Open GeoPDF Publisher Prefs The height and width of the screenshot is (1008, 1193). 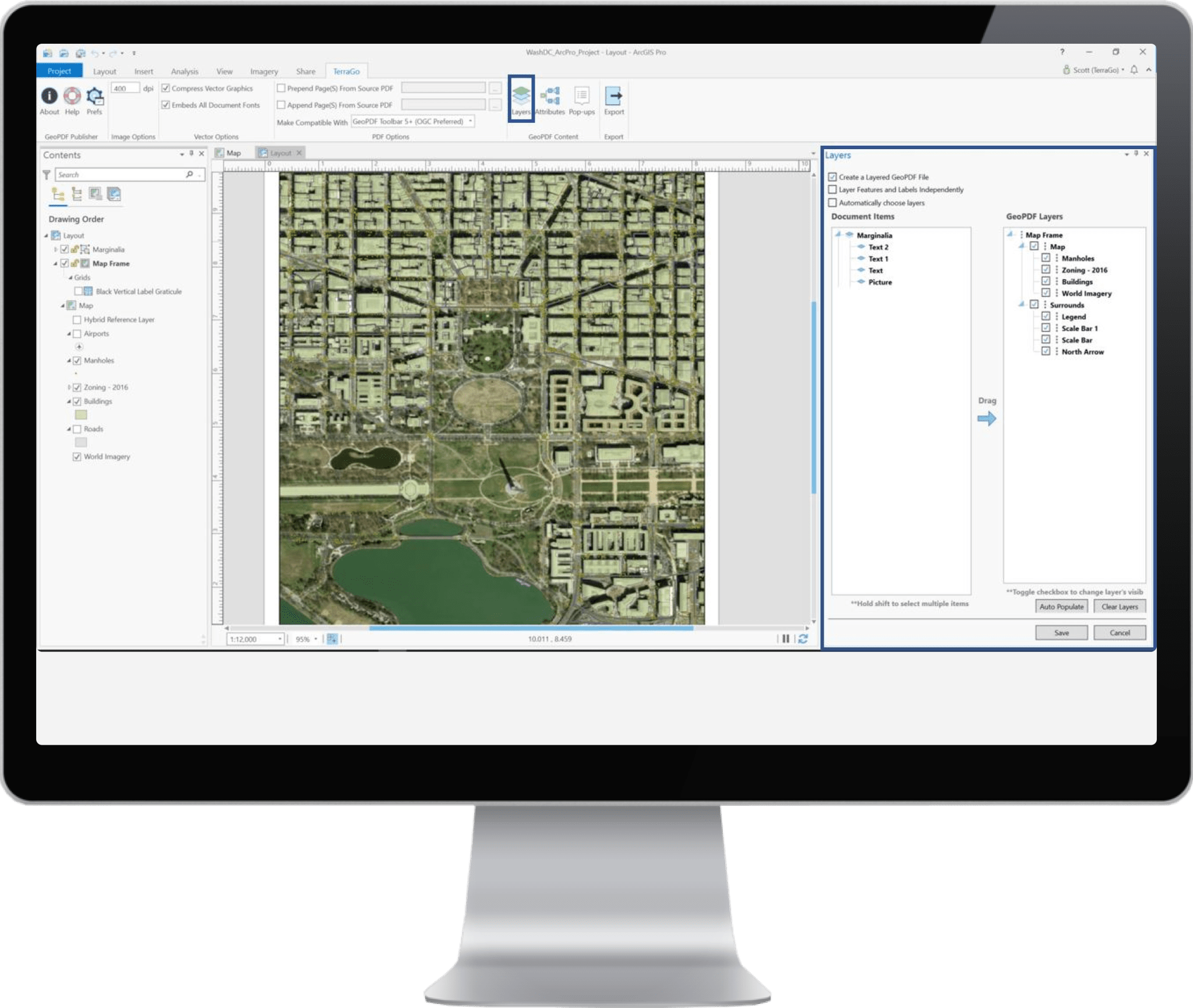[x=94, y=97]
